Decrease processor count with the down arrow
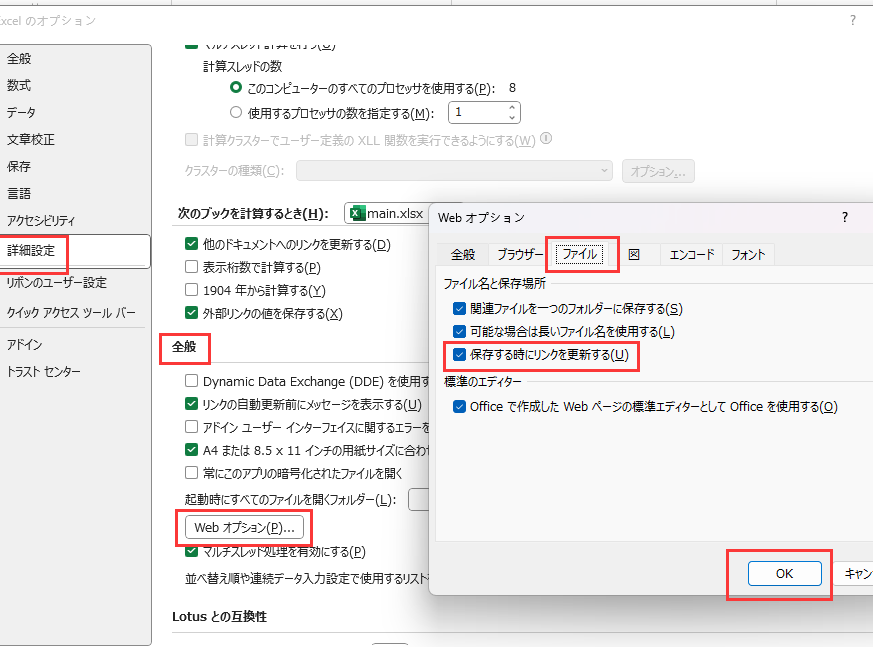The width and height of the screenshot is (873, 647). point(512,118)
